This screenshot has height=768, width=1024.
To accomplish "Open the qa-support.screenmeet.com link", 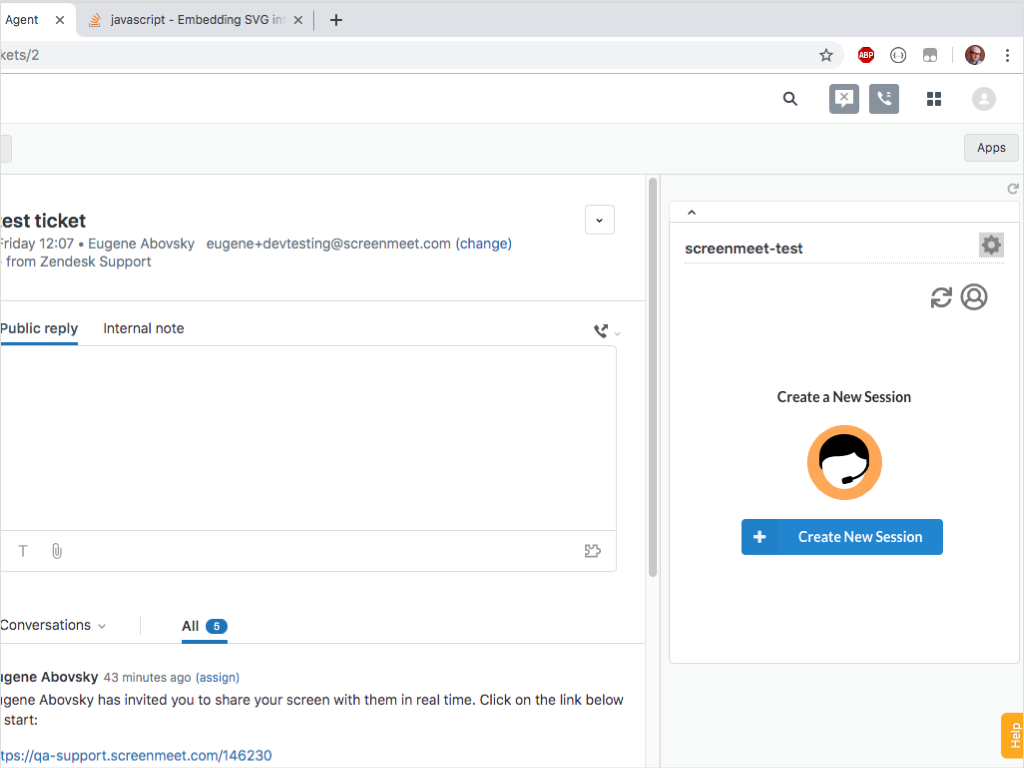I will point(135,755).
